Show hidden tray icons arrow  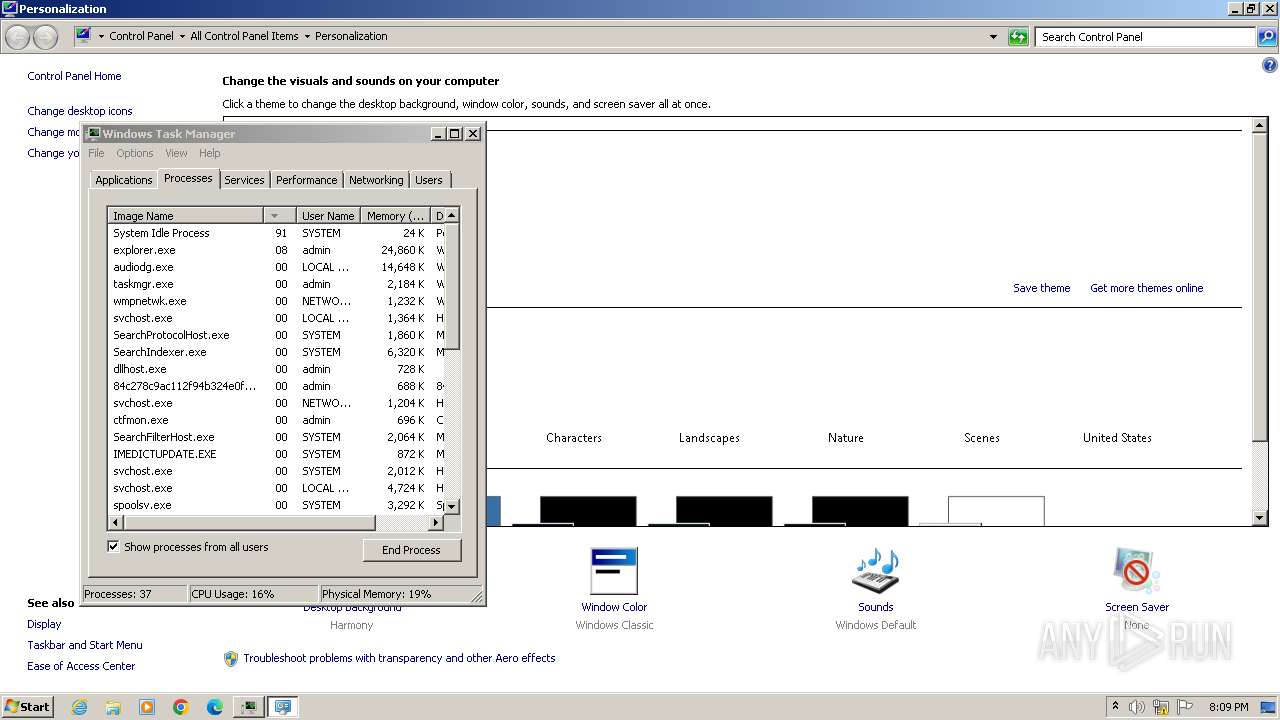(x=1115, y=707)
